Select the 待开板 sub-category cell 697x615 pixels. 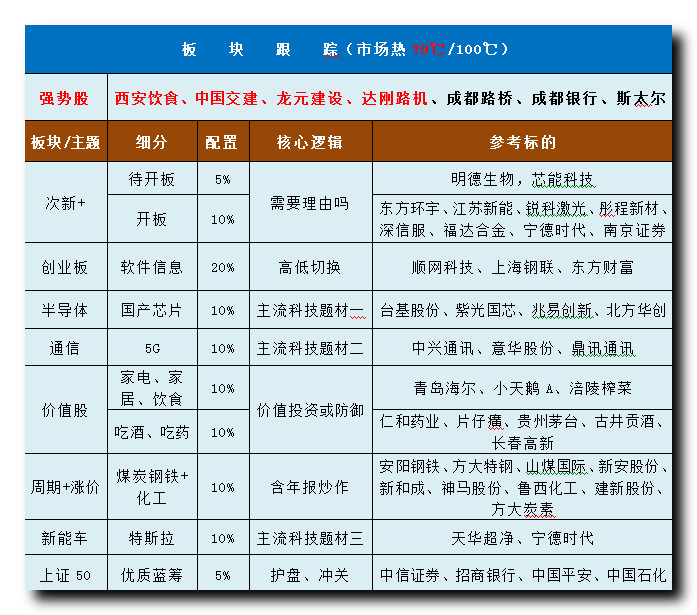[151, 180]
